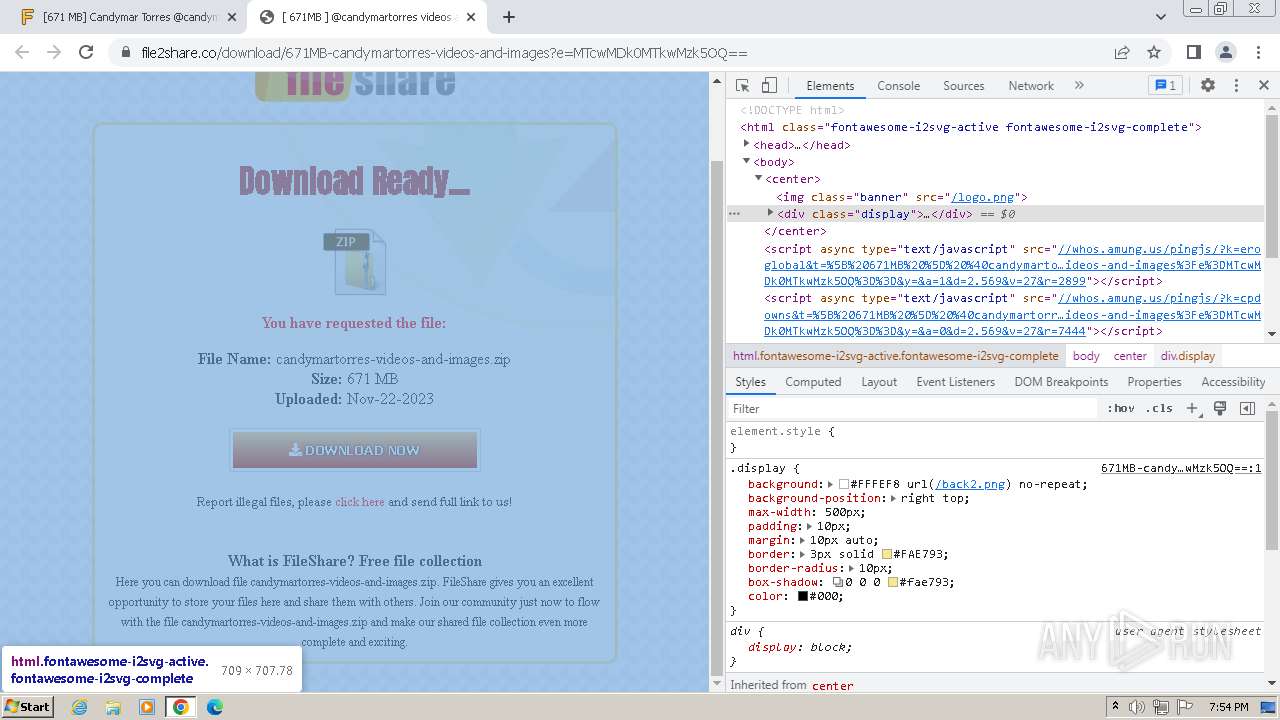Toggle the browser side panel icon
Image resolution: width=1280 pixels, height=720 pixels.
click(x=1193, y=52)
